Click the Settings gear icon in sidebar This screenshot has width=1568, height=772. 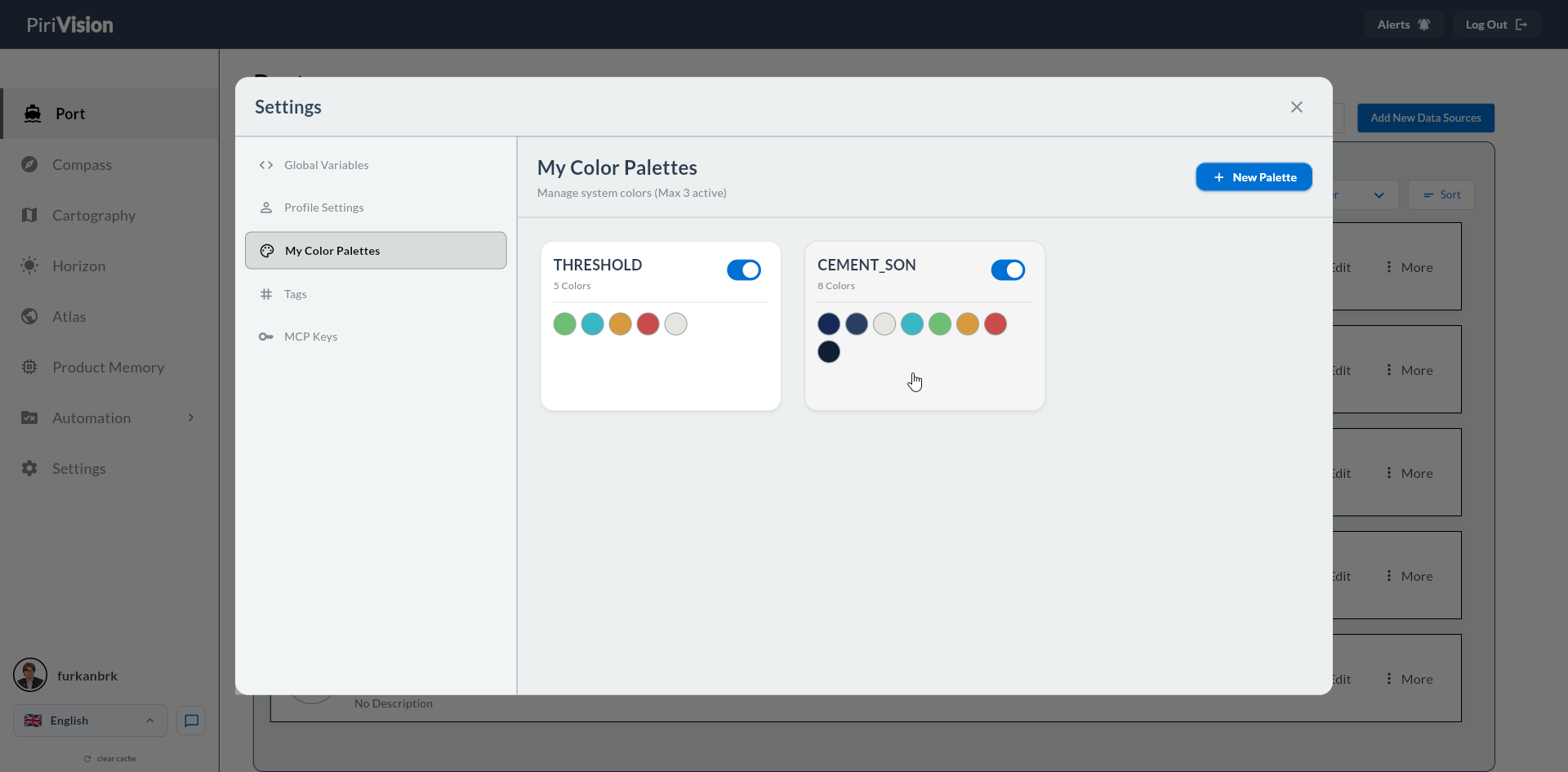[29, 468]
